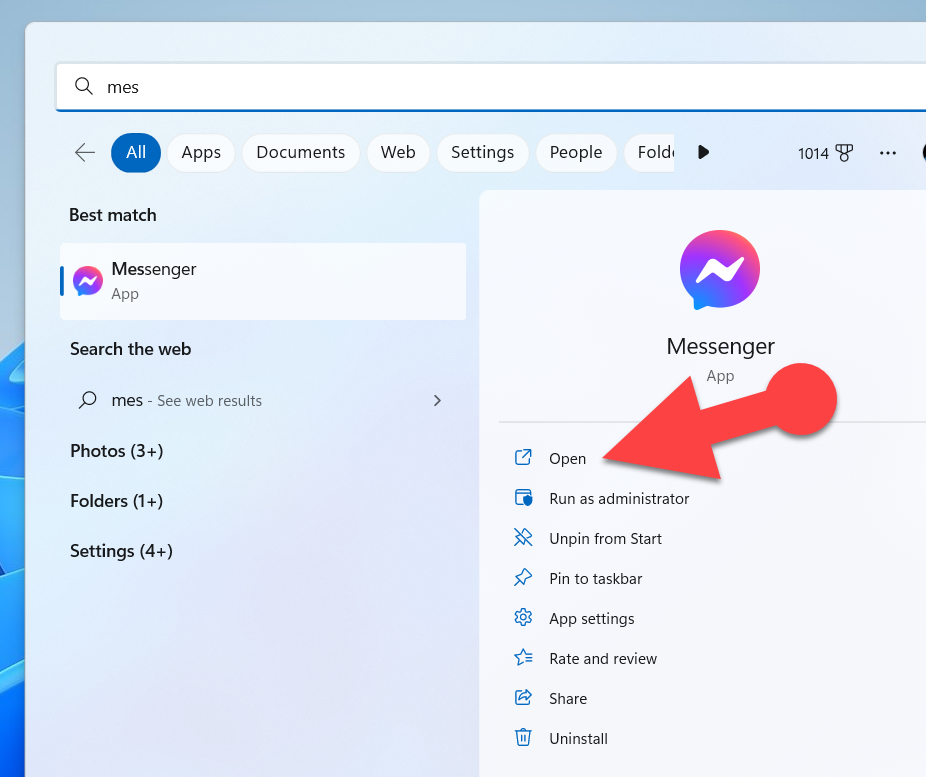This screenshot has width=926, height=777.
Task: Expand web results chevron for mes
Action: [x=437, y=400]
